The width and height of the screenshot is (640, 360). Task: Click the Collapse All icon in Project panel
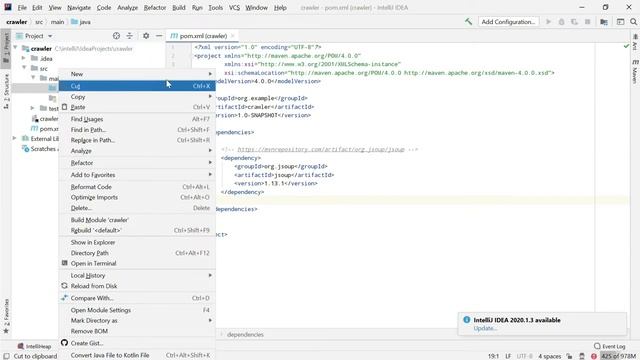coord(129,36)
